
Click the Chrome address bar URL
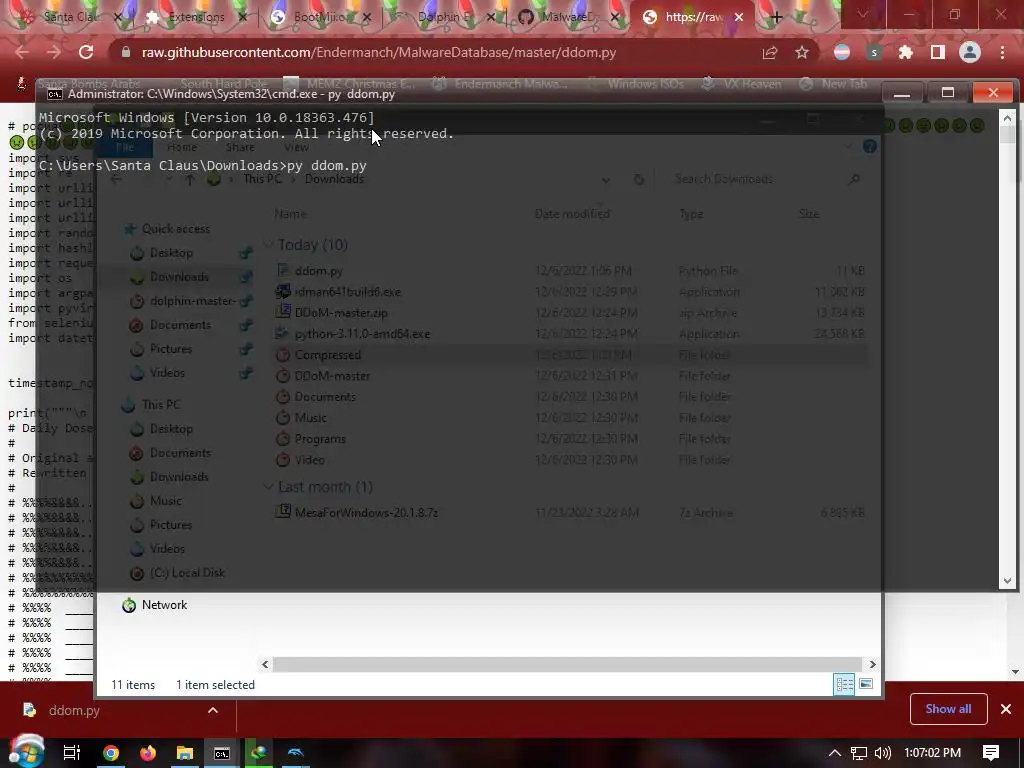click(379, 52)
